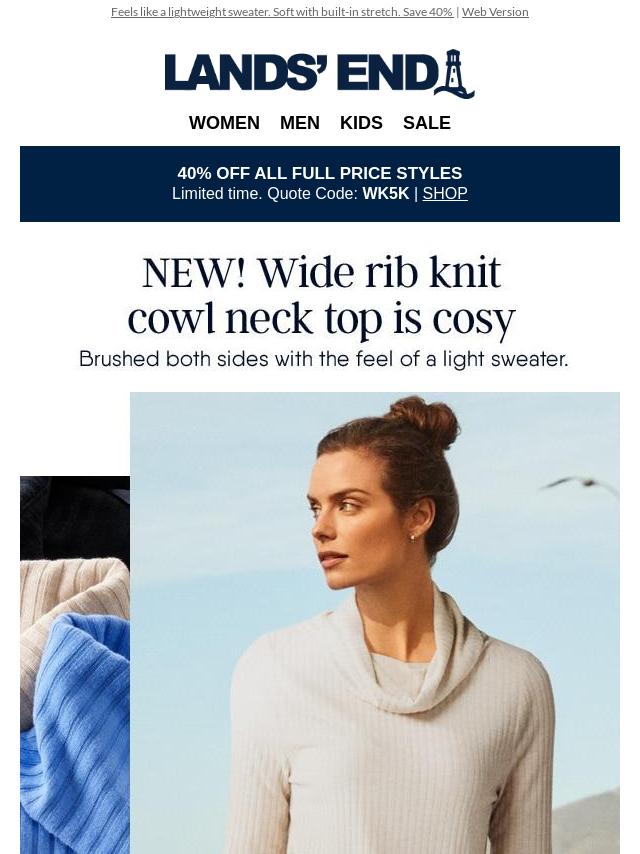Screen dimensions: 640x854
Task: Open the model in cowl neck top photo
Action: tap(375, 623)
